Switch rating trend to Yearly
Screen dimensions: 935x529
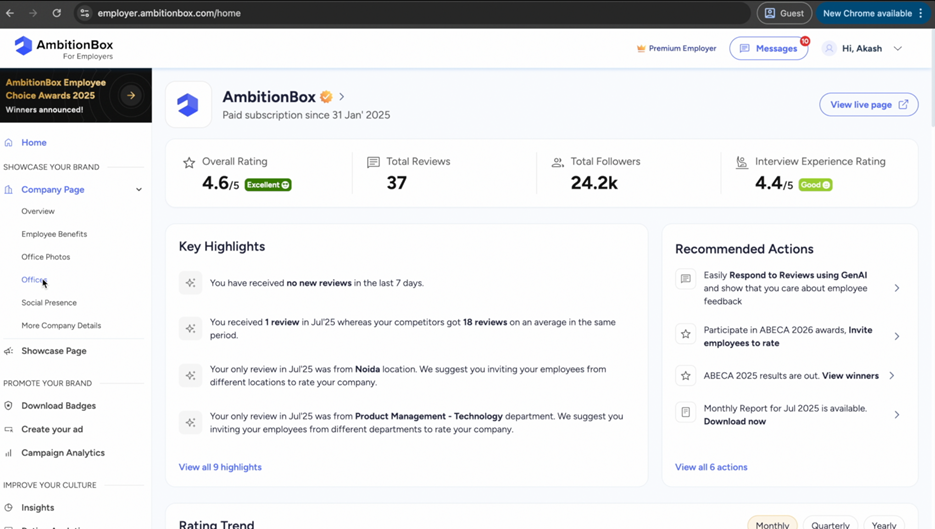click(883, 524)
